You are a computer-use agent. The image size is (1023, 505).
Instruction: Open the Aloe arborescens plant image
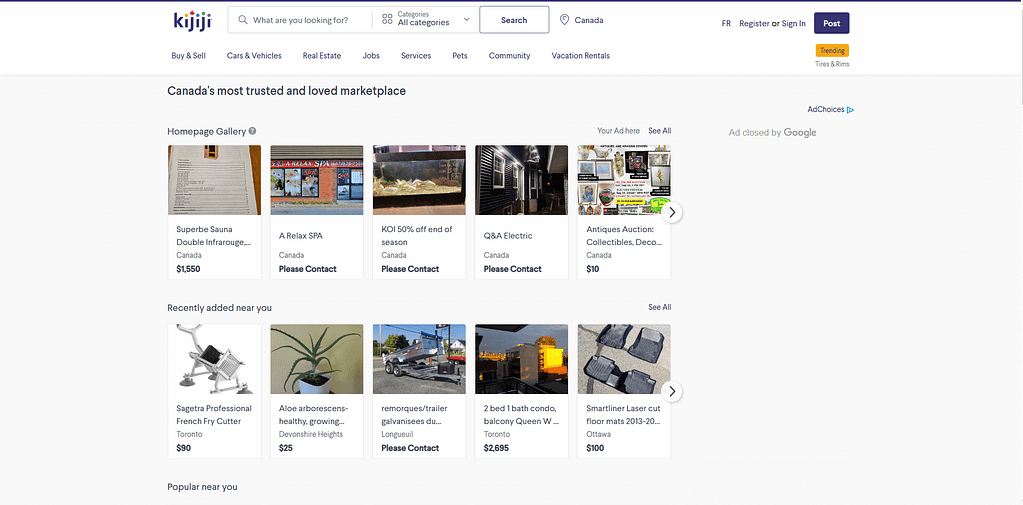tap(317, 360)
